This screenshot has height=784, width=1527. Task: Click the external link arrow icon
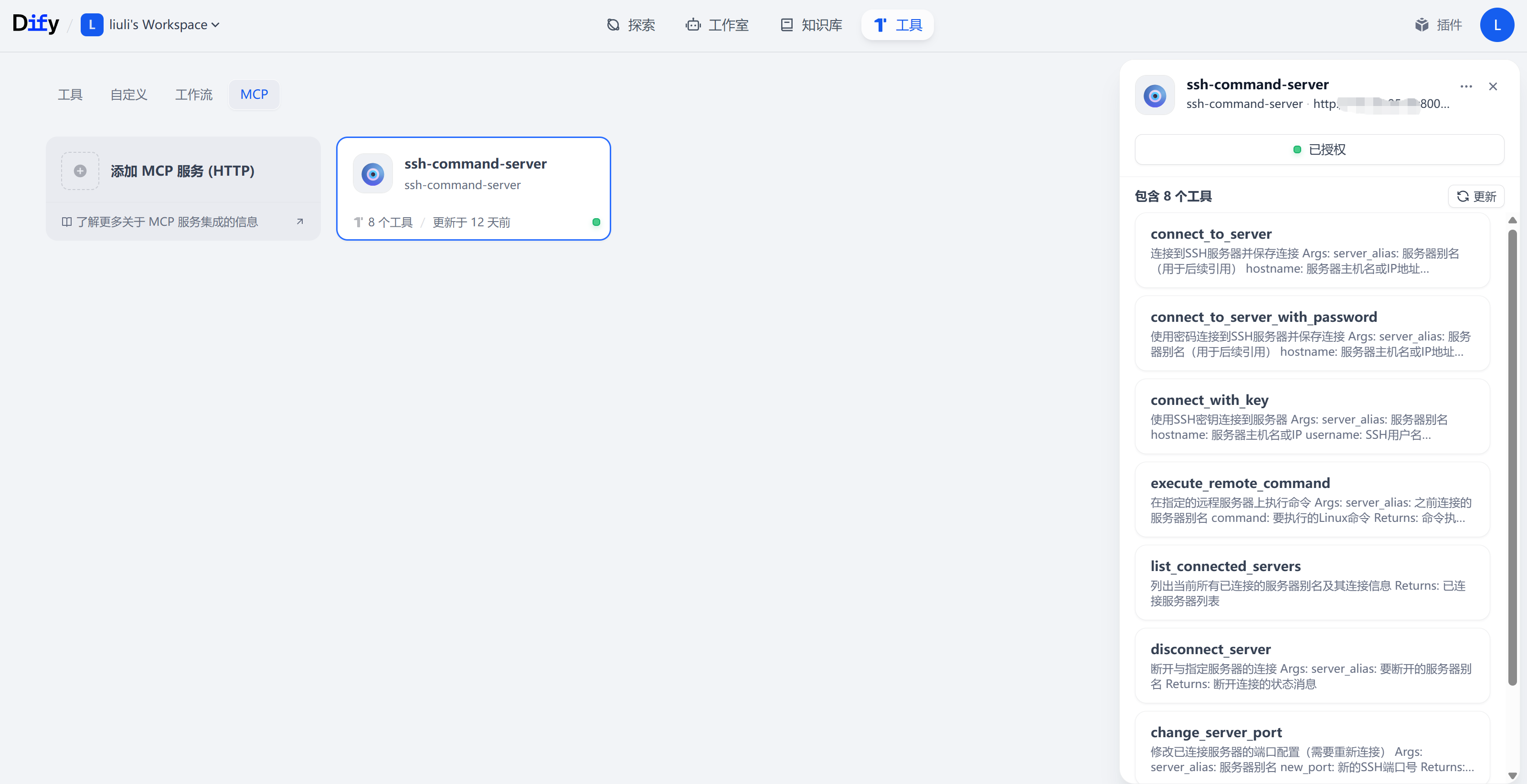300,222
